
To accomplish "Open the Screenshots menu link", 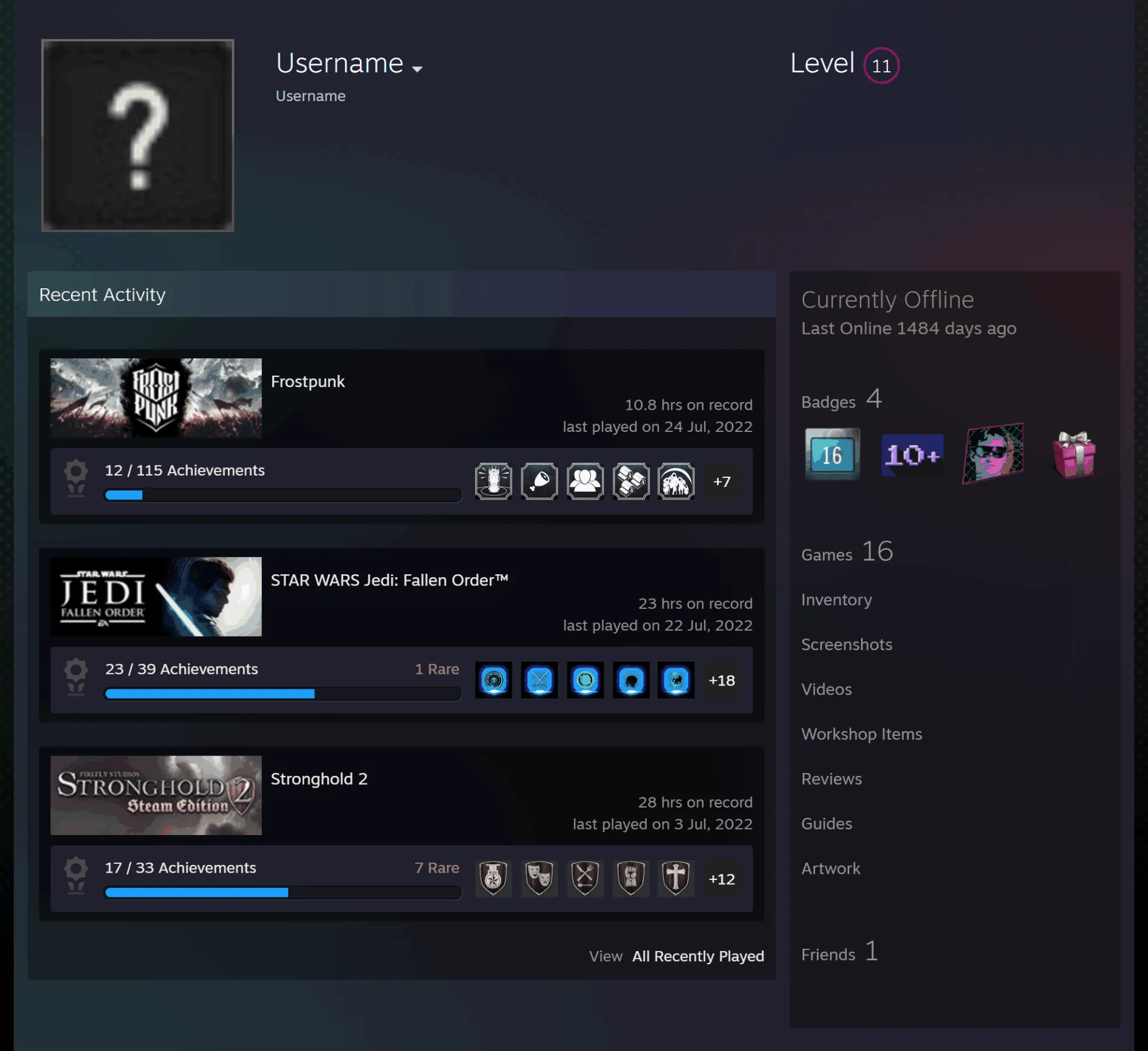I will pos(847,644).
